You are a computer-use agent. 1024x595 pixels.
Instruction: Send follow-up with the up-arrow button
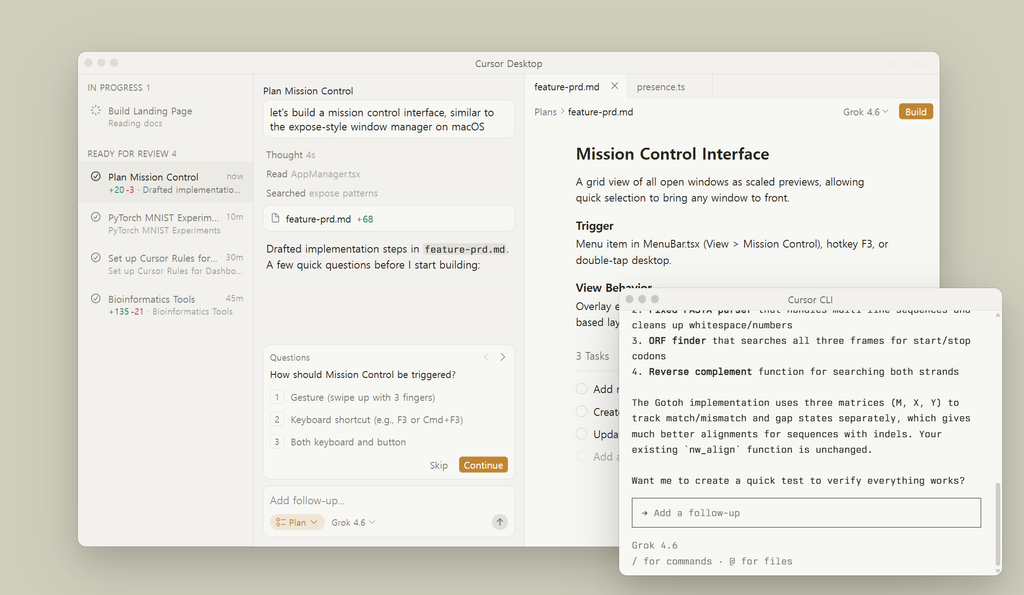(x=499, y=522)
